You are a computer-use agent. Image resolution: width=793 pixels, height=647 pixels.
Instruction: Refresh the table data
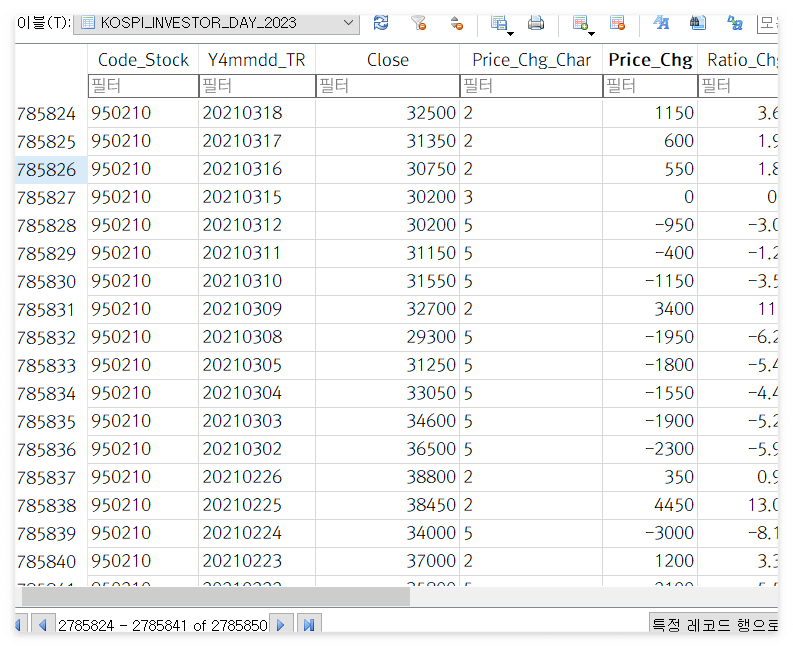pos(381,23)
